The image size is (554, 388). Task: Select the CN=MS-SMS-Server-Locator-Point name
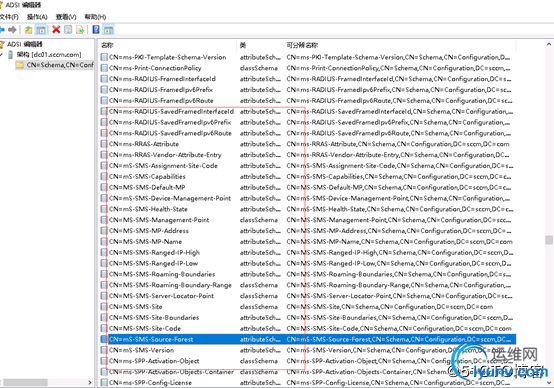161,296
